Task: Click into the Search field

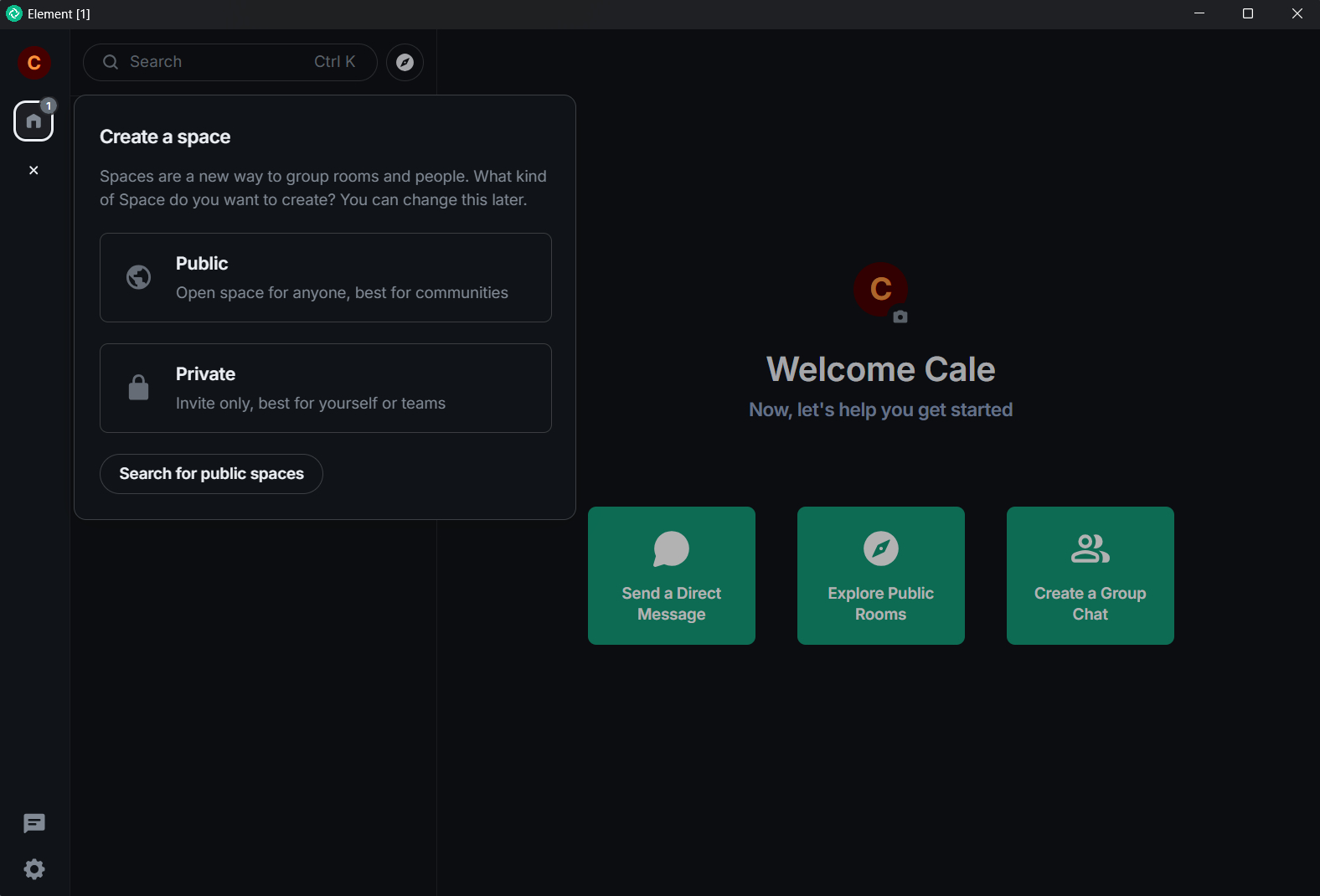Action: [x=230, y=63]
